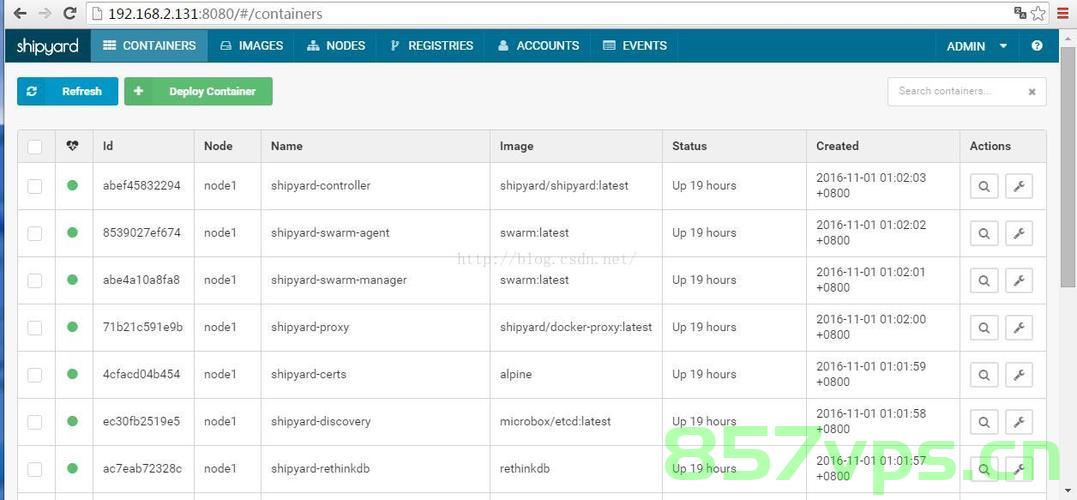1077x500 pixels.
Task: Click the Image column header
Action: click(x=517, y=146)
